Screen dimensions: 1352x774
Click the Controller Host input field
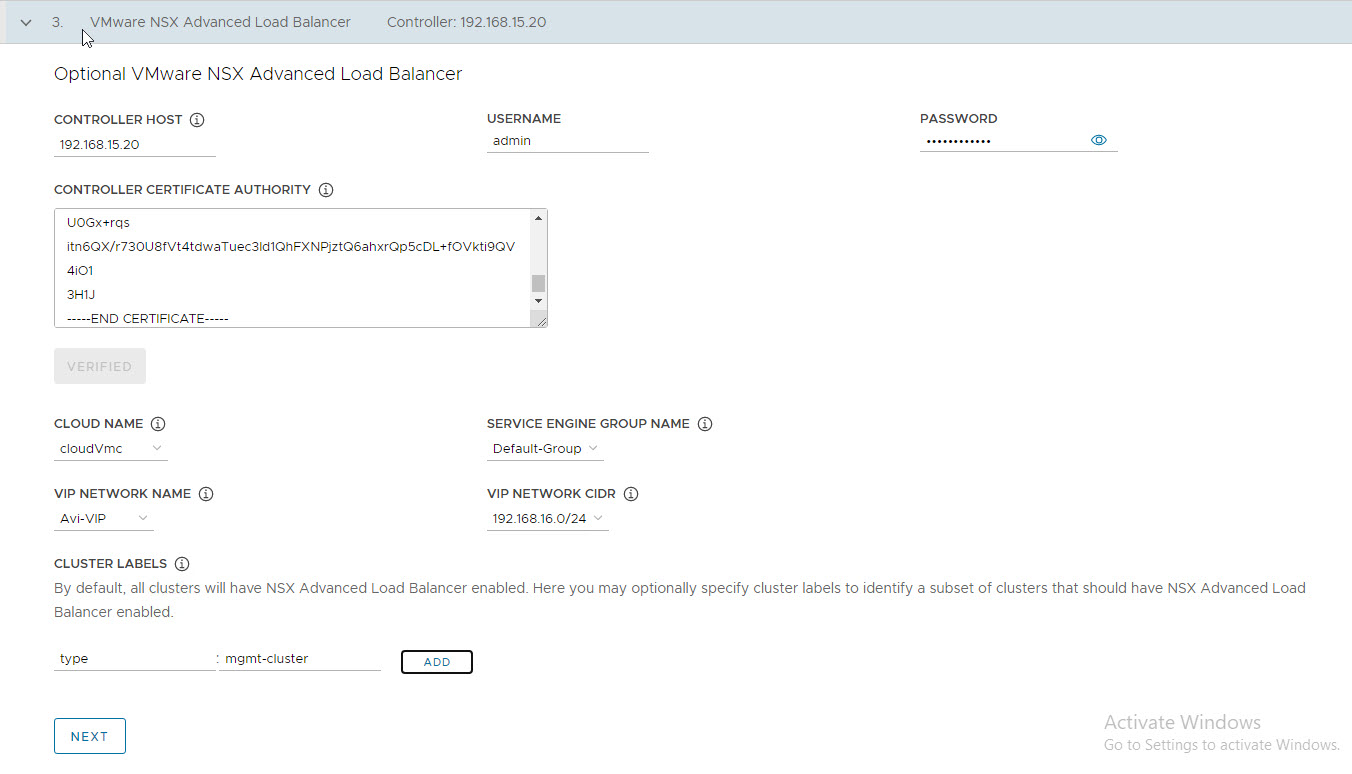(x=134, y=144)
